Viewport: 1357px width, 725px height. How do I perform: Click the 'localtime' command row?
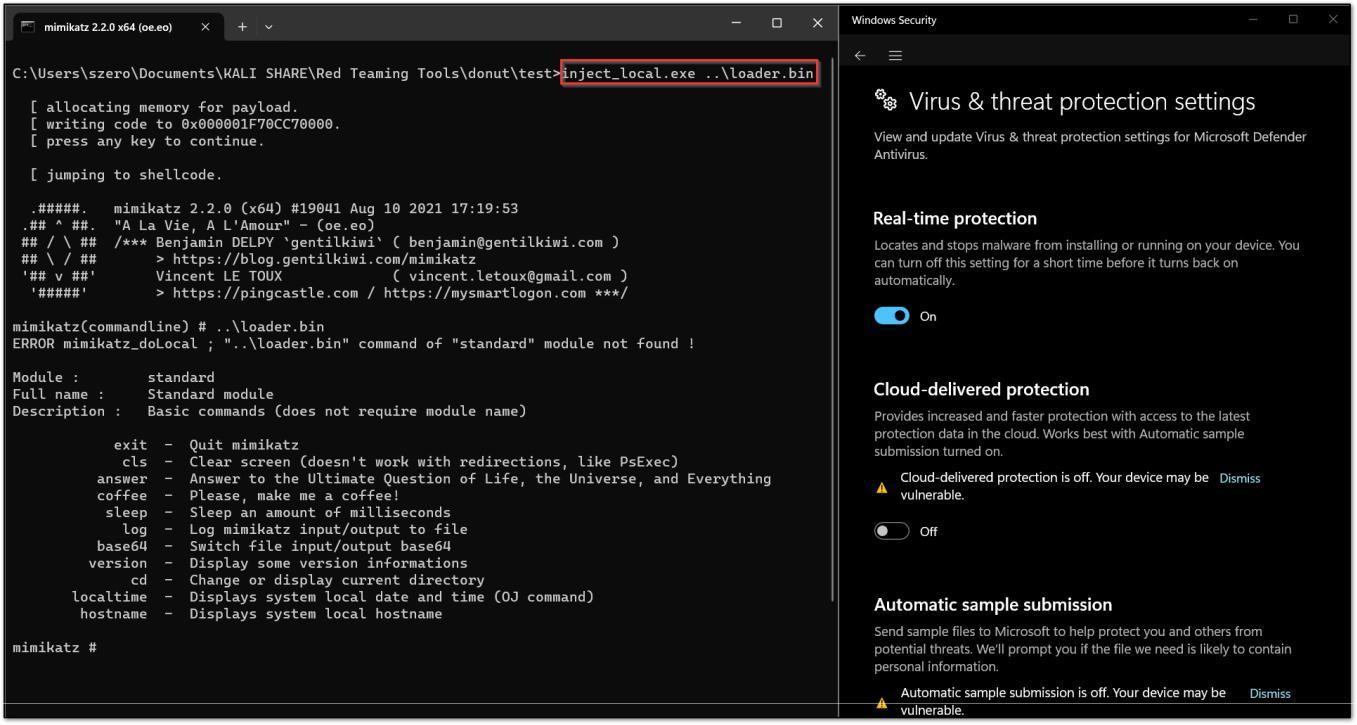coord(333,597)
